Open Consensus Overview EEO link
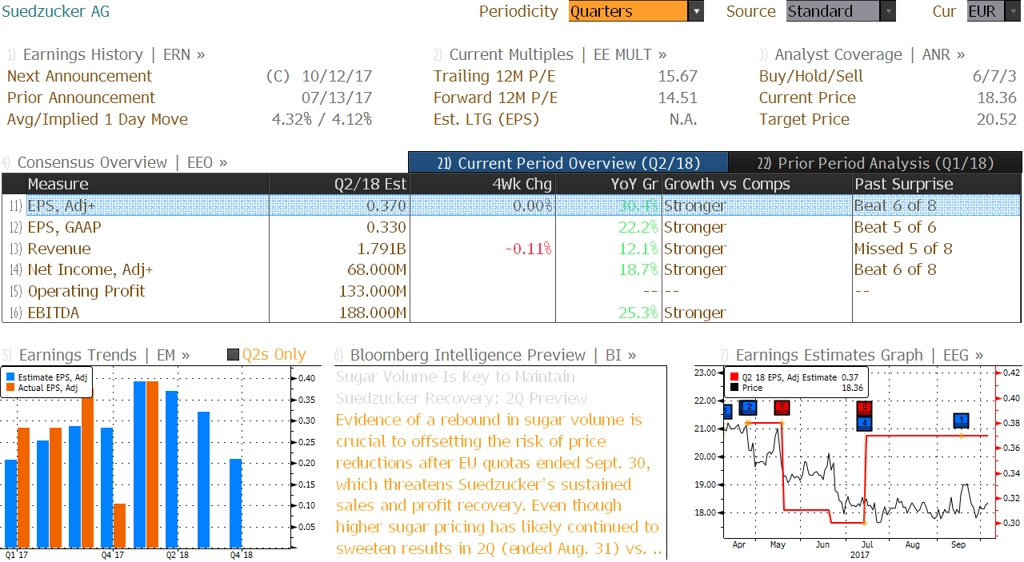This screenshot has width=1024, height=562. pyautogui.click(x=122, y=163)
